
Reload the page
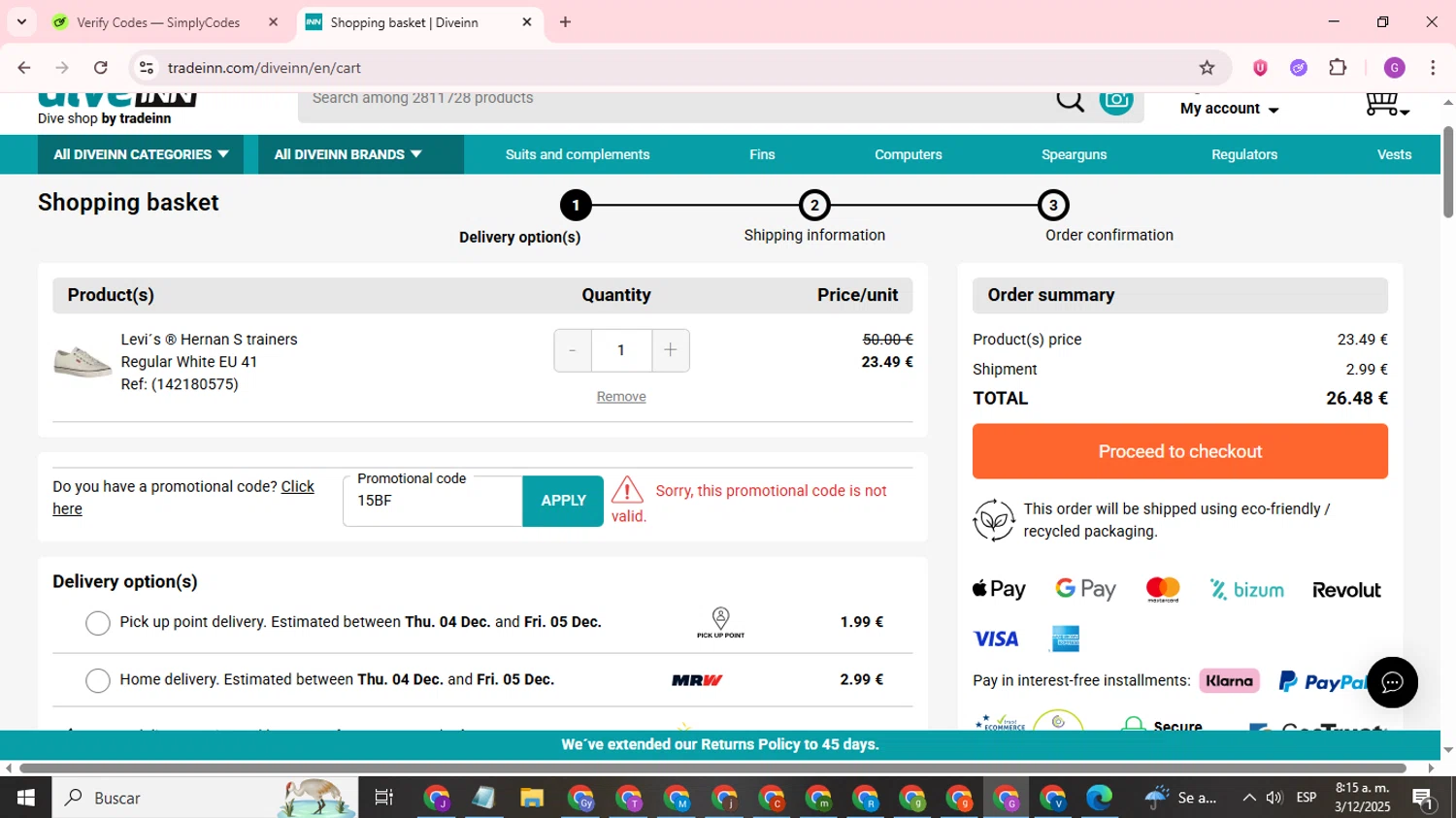point(101,68)
